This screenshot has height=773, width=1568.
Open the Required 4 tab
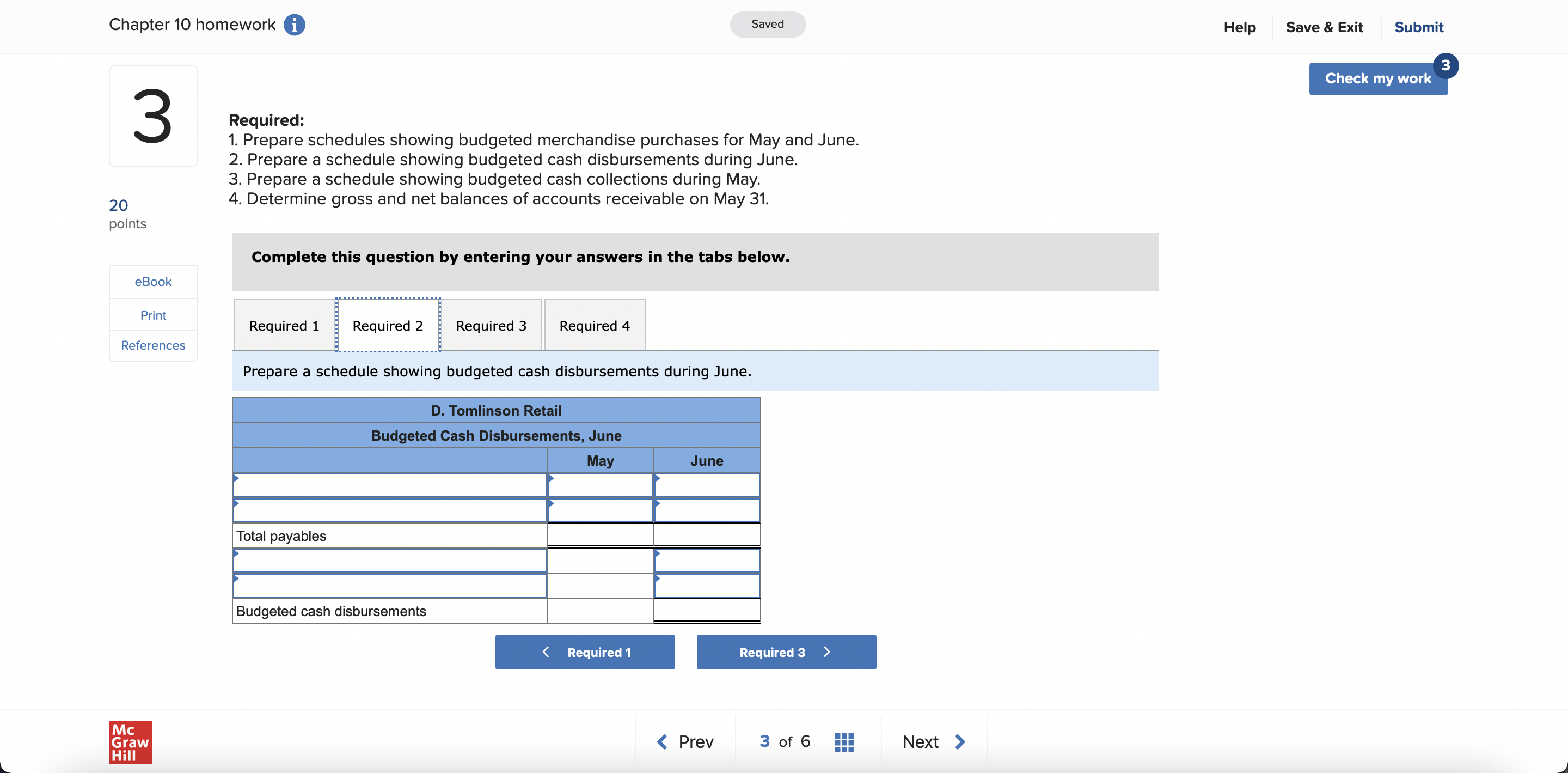point(594,326)
